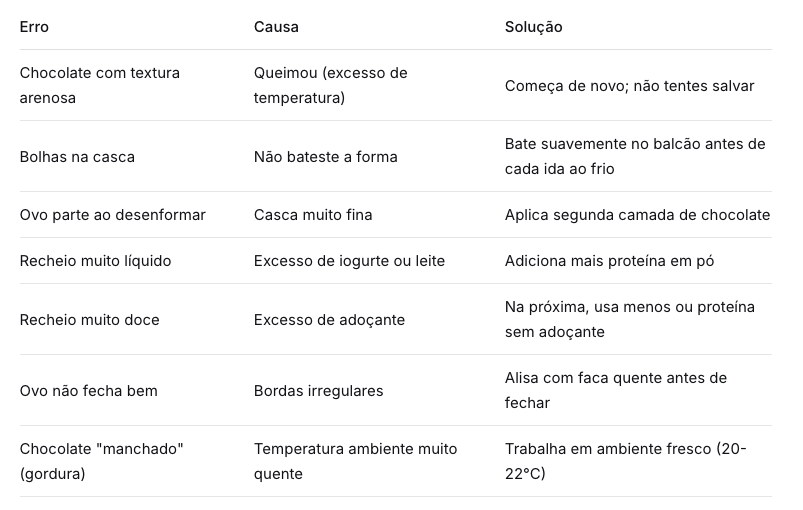Click the "Erro" column header
This screenshot has height=510, width=803.
tap(34, 27)
